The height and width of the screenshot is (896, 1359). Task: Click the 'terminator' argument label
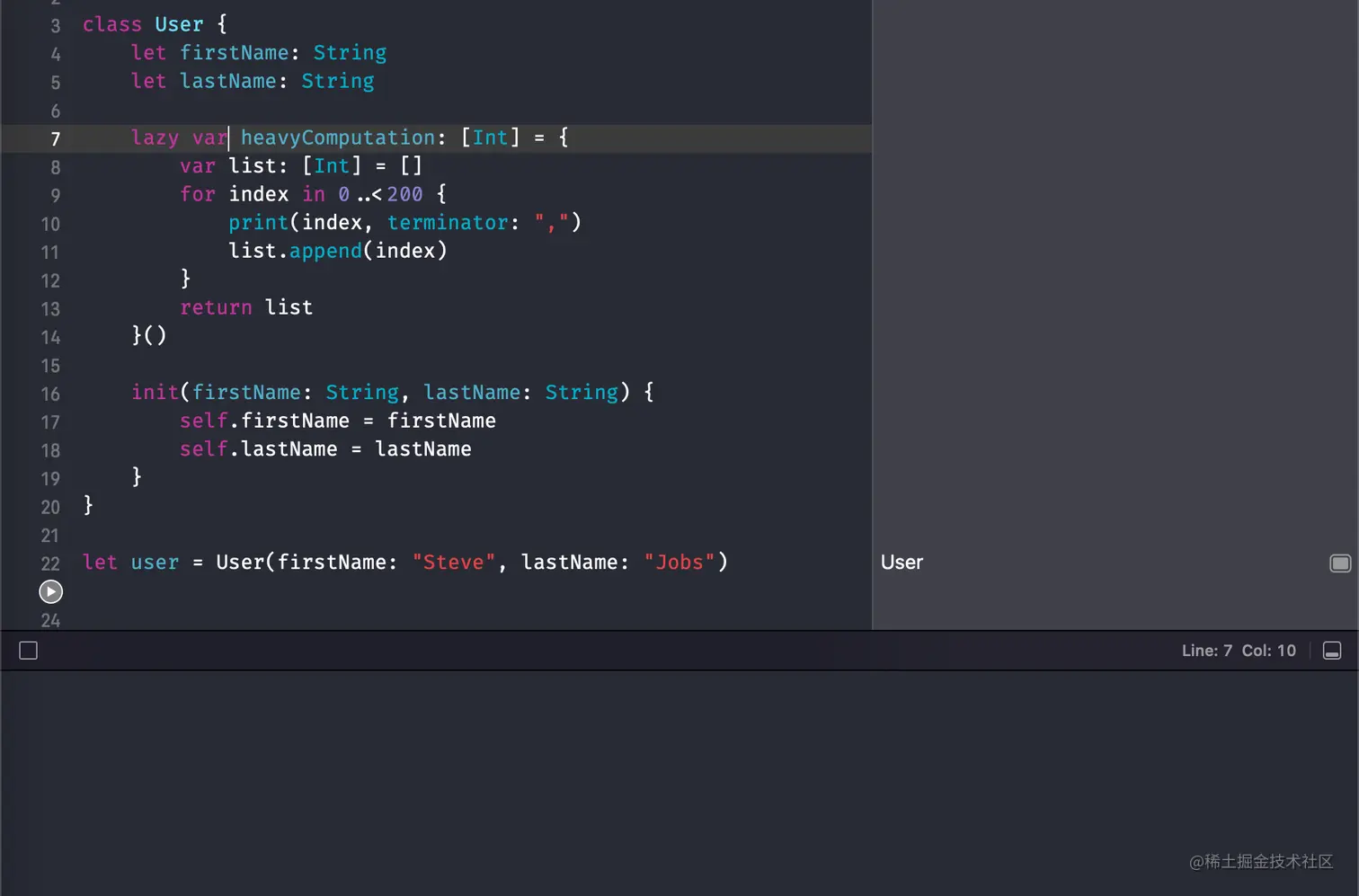448,222
